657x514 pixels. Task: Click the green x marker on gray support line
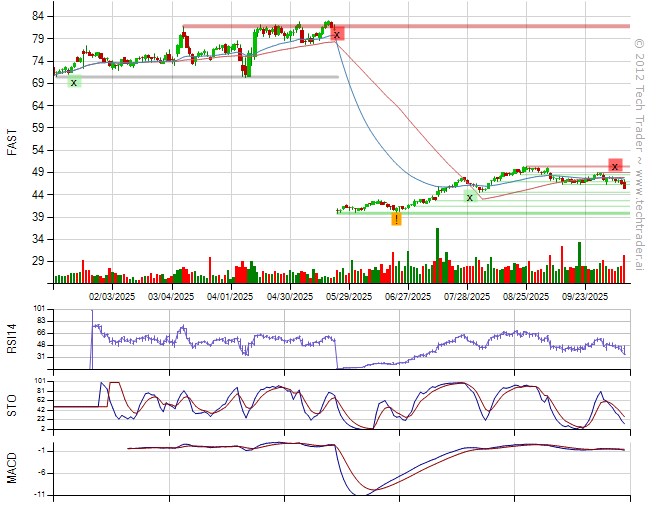73,82
